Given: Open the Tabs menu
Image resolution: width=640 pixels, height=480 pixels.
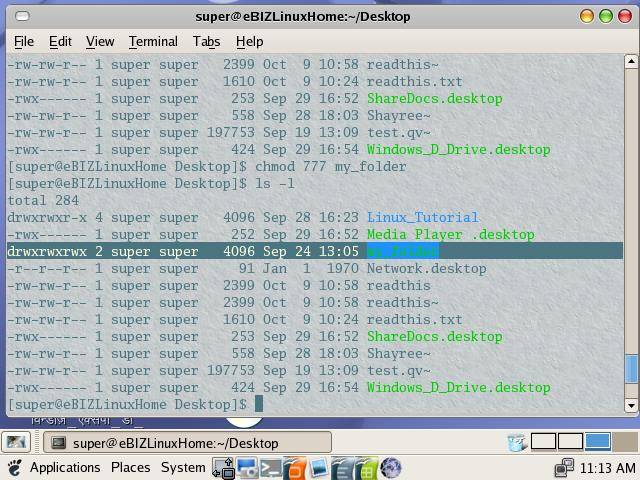Looking at the screenshot, I should [206, 41].
